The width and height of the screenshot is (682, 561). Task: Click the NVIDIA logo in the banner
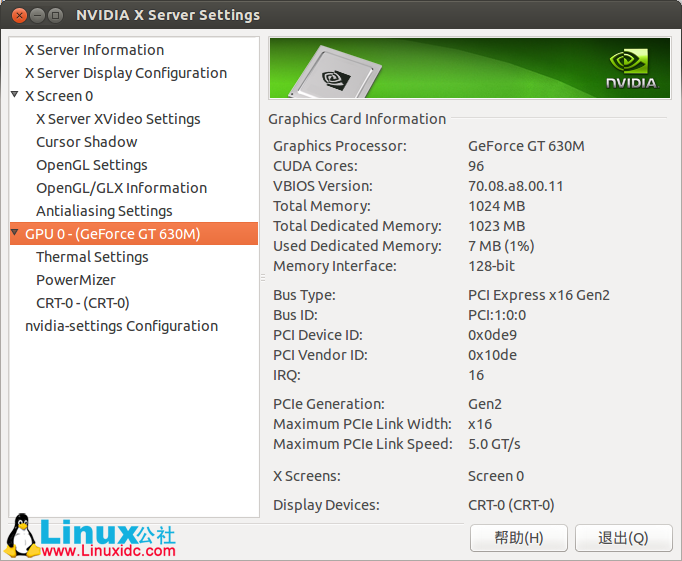click(x=632, y=68)
